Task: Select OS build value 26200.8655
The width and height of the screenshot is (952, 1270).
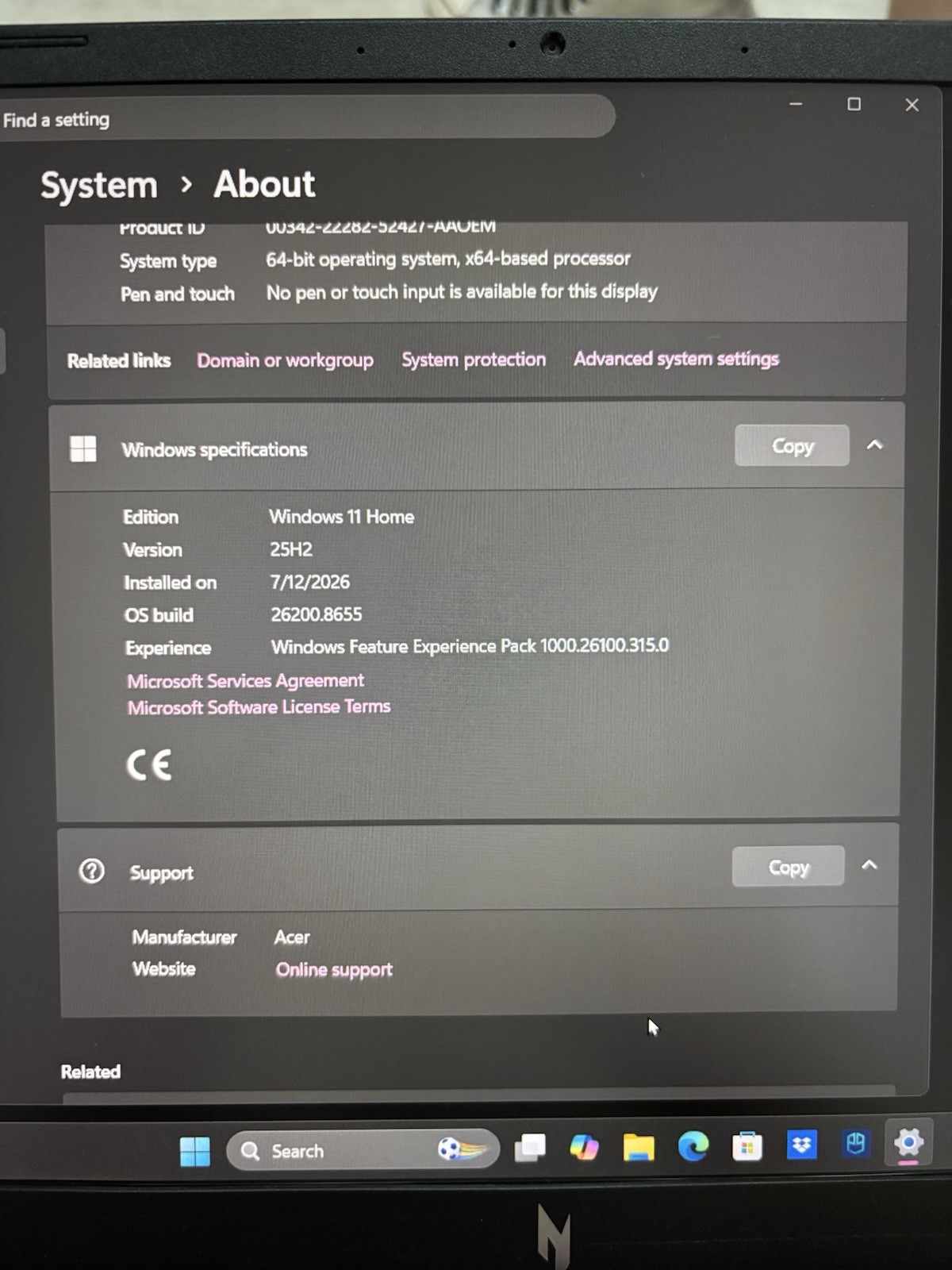Action: tap(317, 614)
